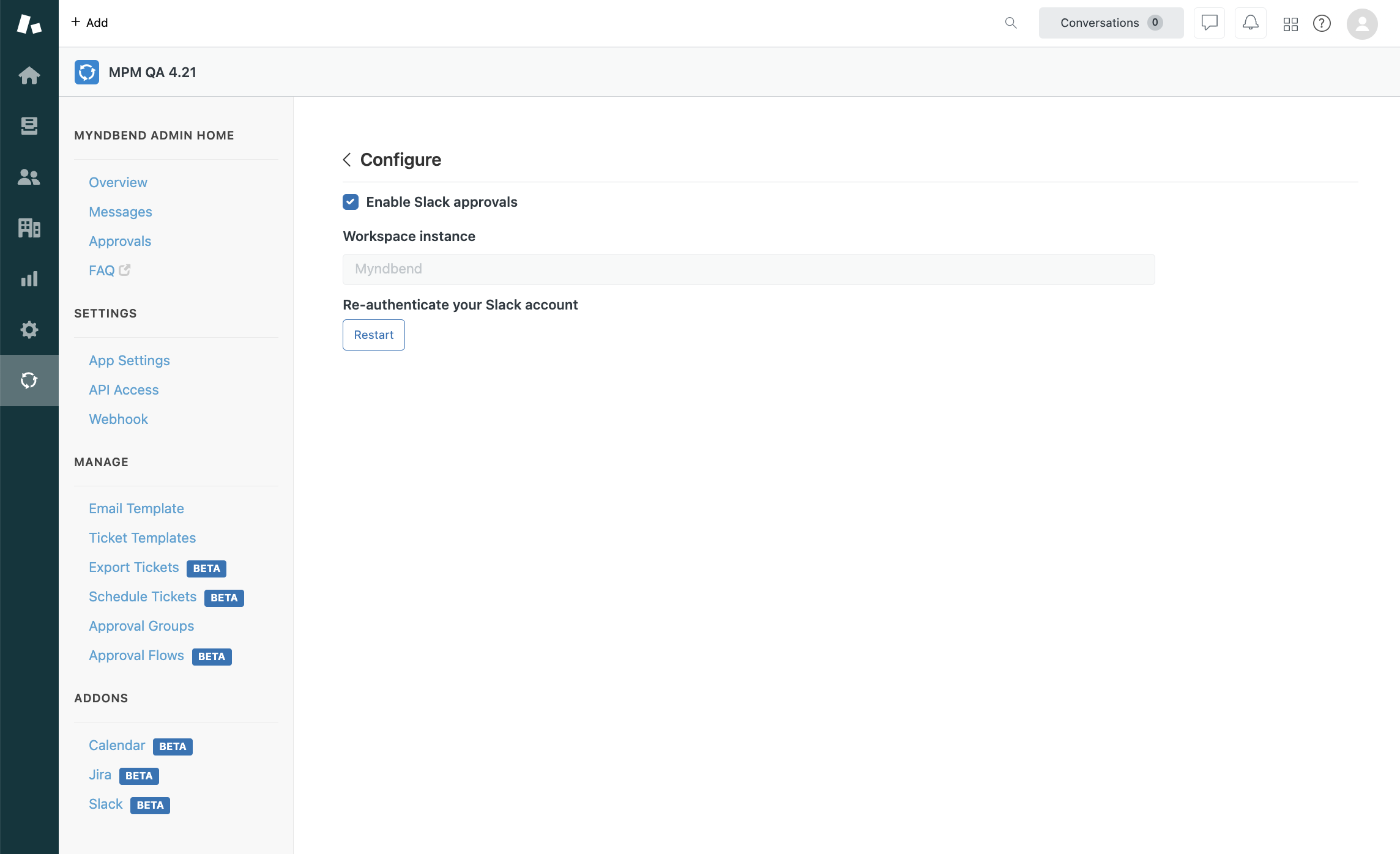1400x854 pixels.
Task: Open the notifications bell
Action: click(1250, 23)
